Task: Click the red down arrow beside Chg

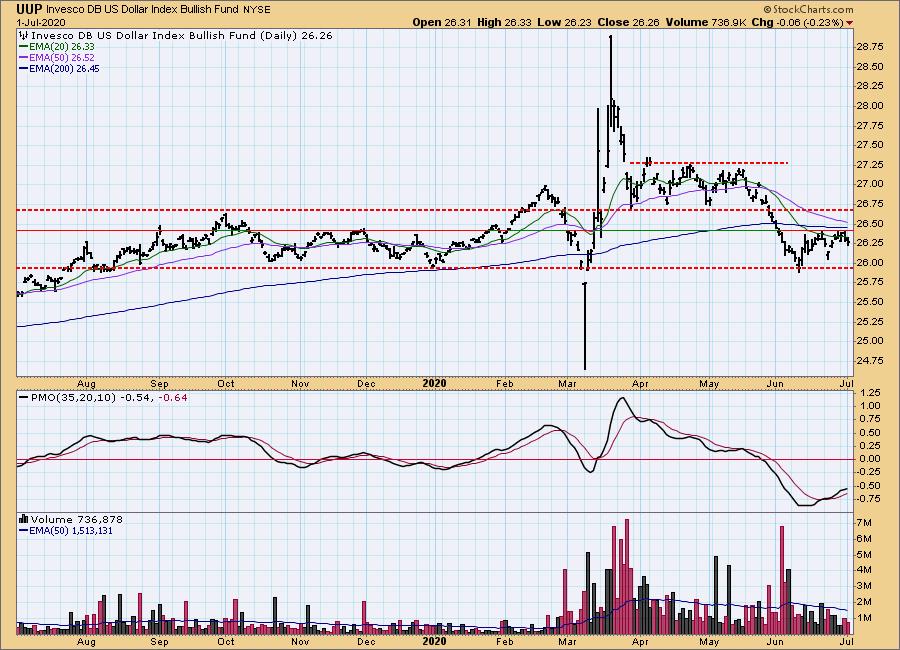Action: 849,23
